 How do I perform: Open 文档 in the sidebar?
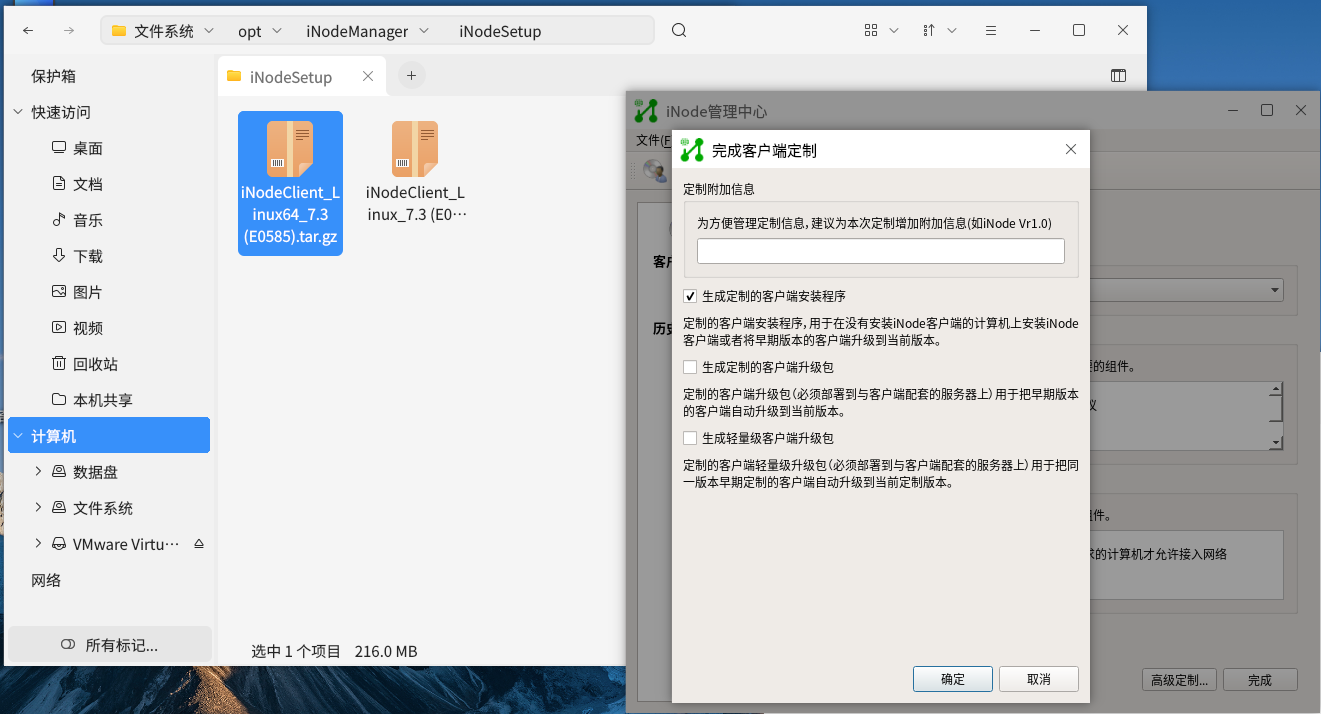(88, 184)
